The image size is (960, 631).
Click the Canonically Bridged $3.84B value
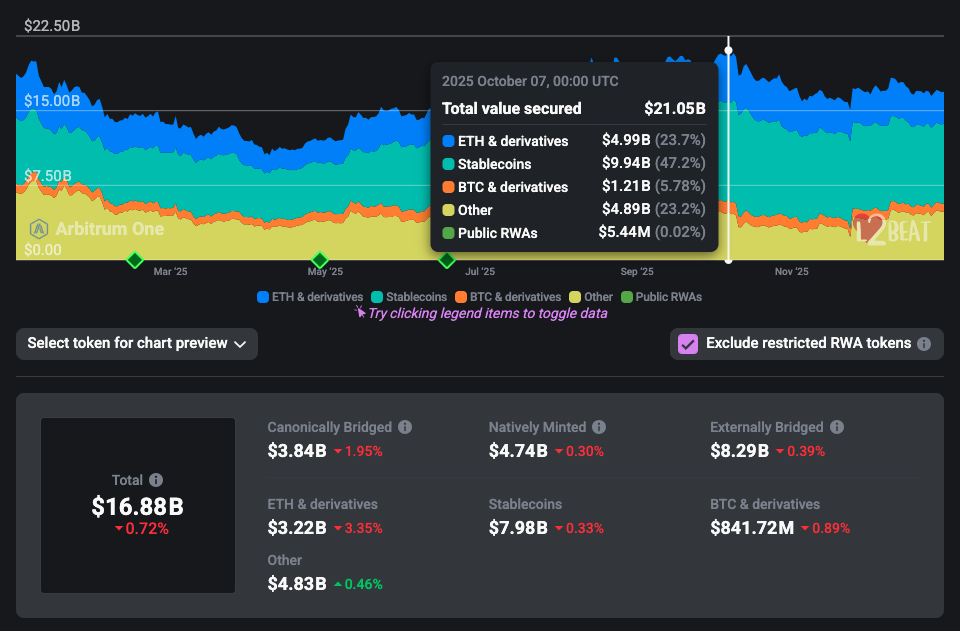[297, 451]
